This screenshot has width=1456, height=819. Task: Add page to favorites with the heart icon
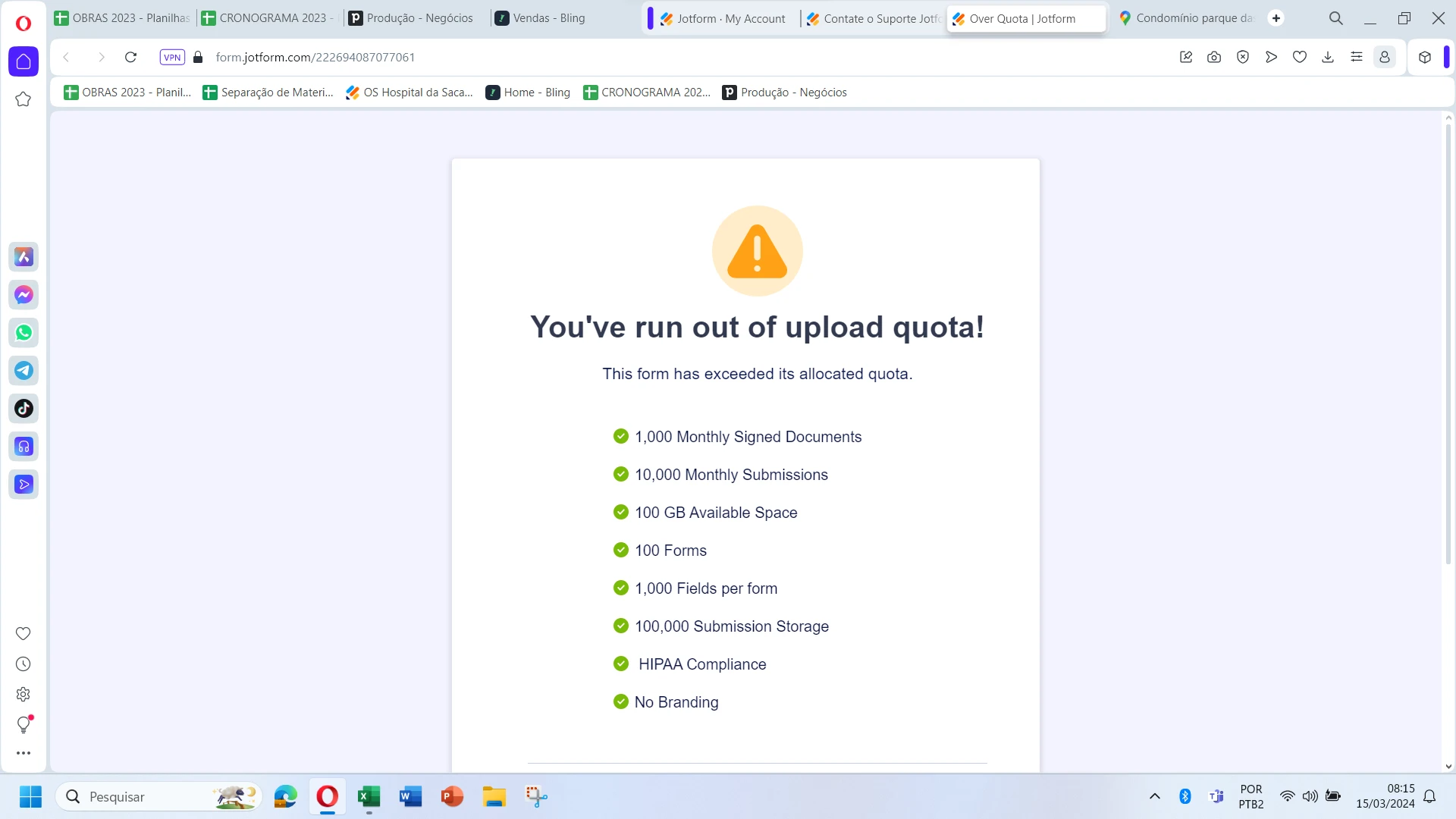point(1300,57)
